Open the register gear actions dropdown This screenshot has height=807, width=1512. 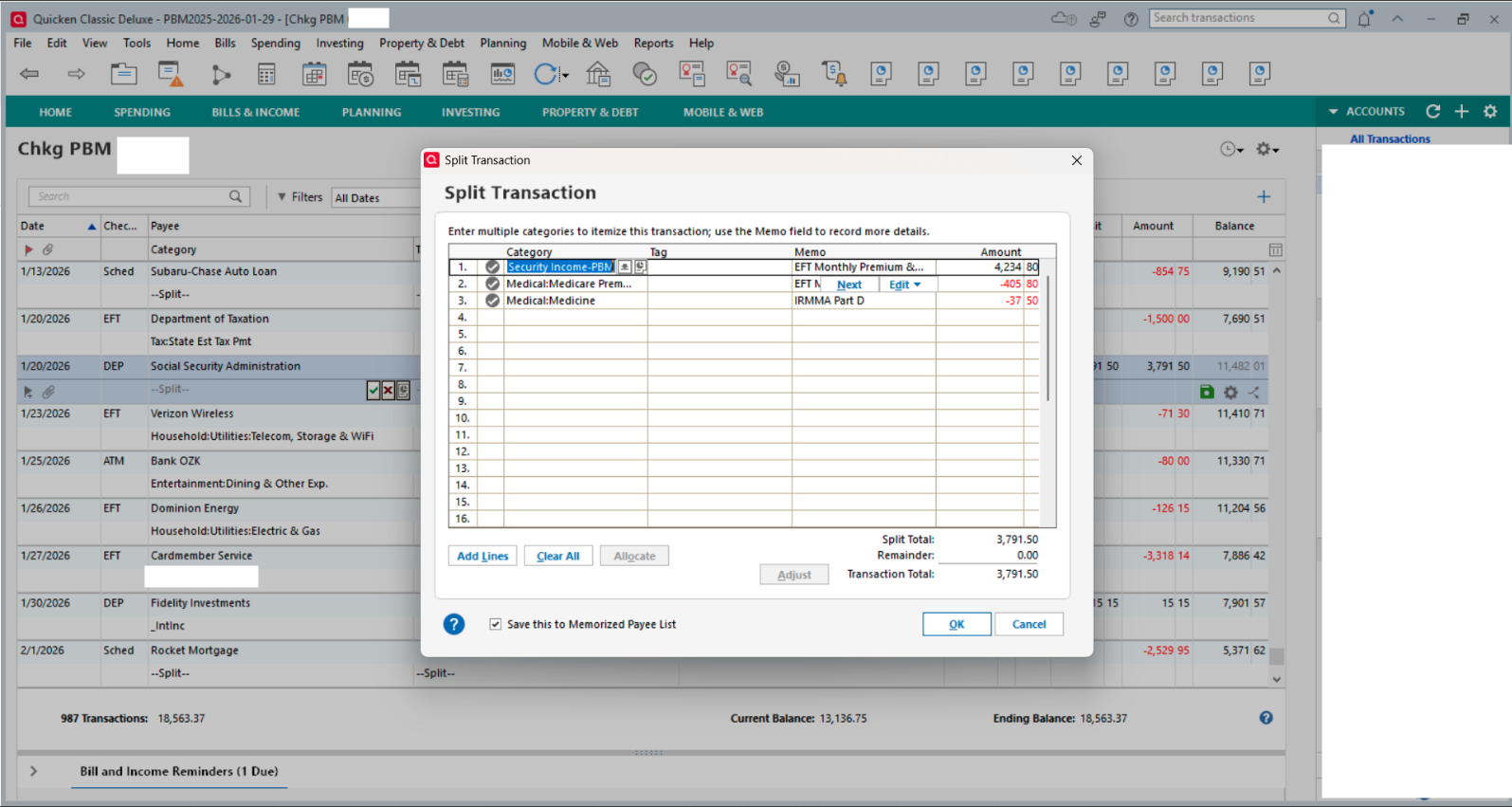[1267, 149]
